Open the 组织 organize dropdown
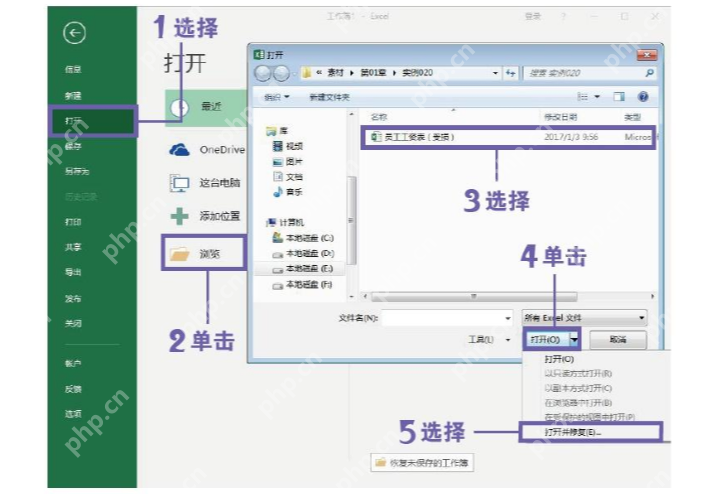 [277, 97]
